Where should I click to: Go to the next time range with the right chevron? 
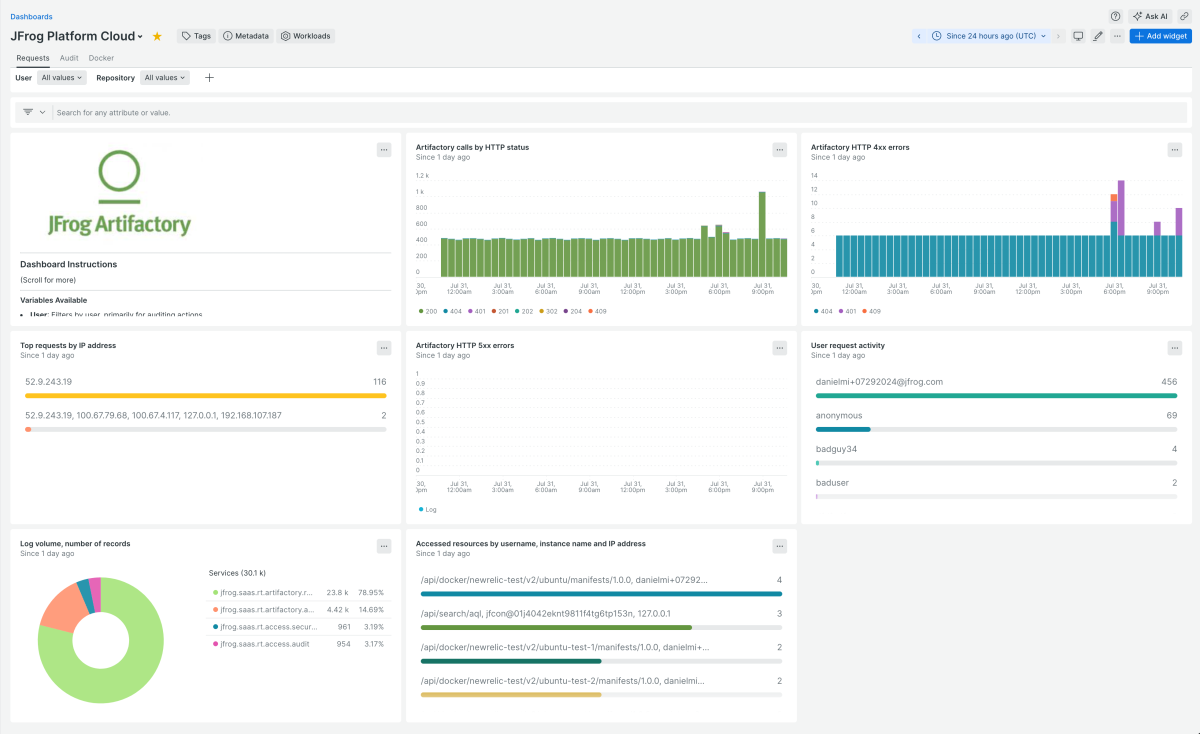(1059, 36)
